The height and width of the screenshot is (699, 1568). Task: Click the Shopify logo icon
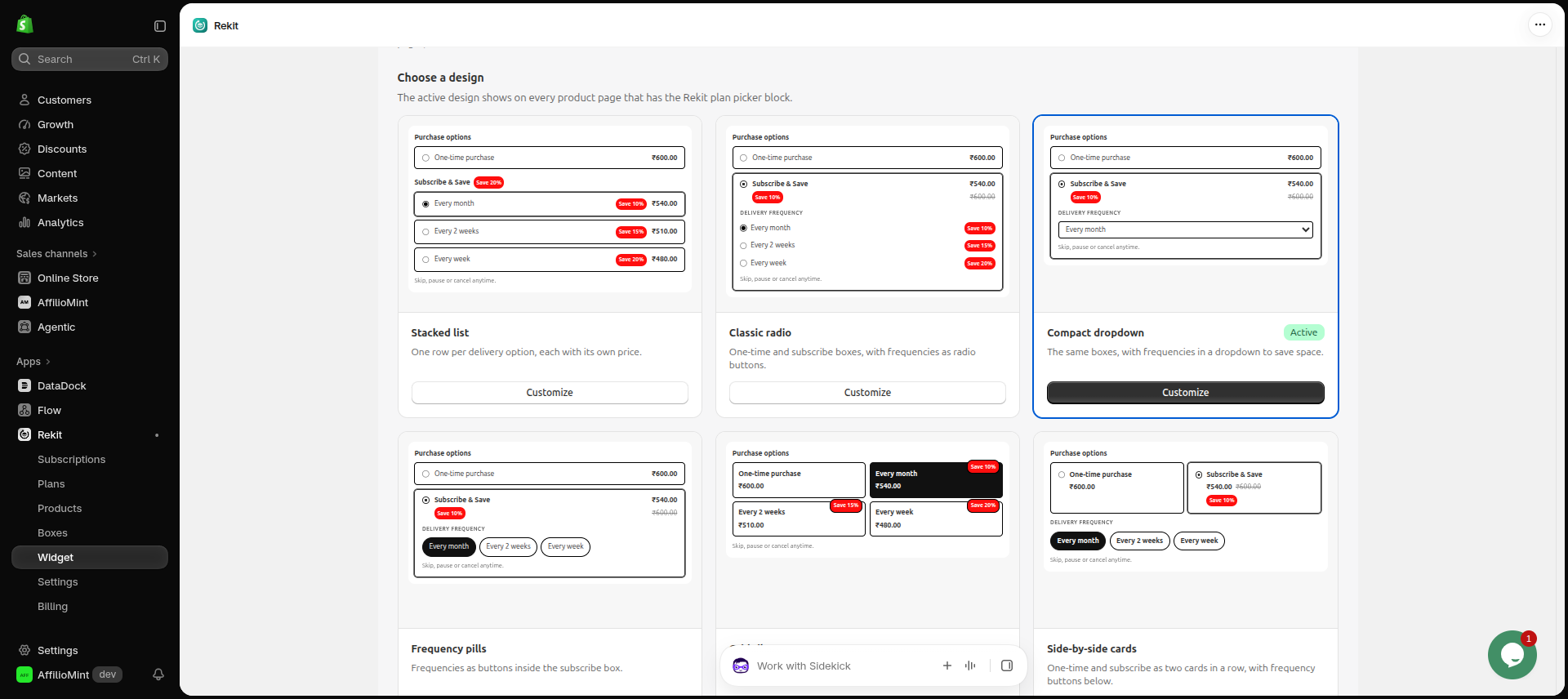coord(24,24)
